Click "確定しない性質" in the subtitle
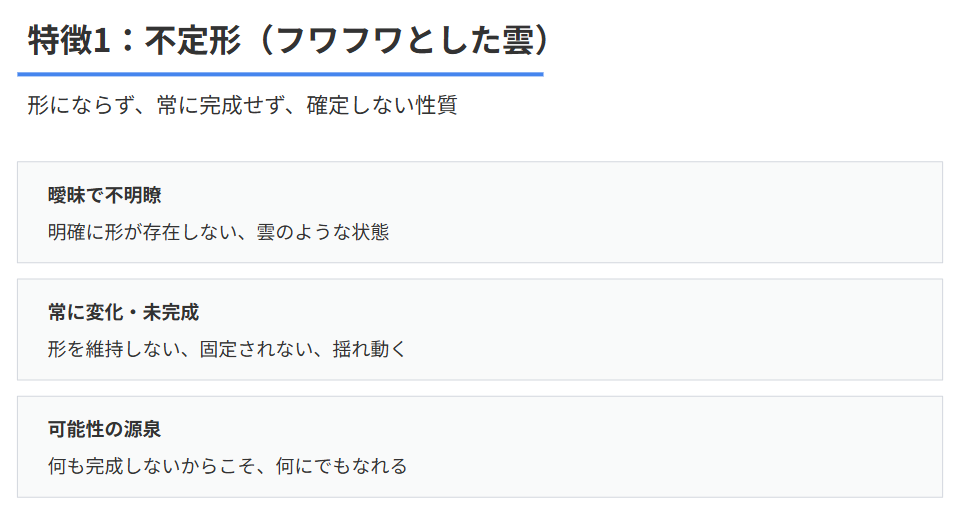Screen dimensions: 968x506 pyautogui.click(x=381, y=105)
